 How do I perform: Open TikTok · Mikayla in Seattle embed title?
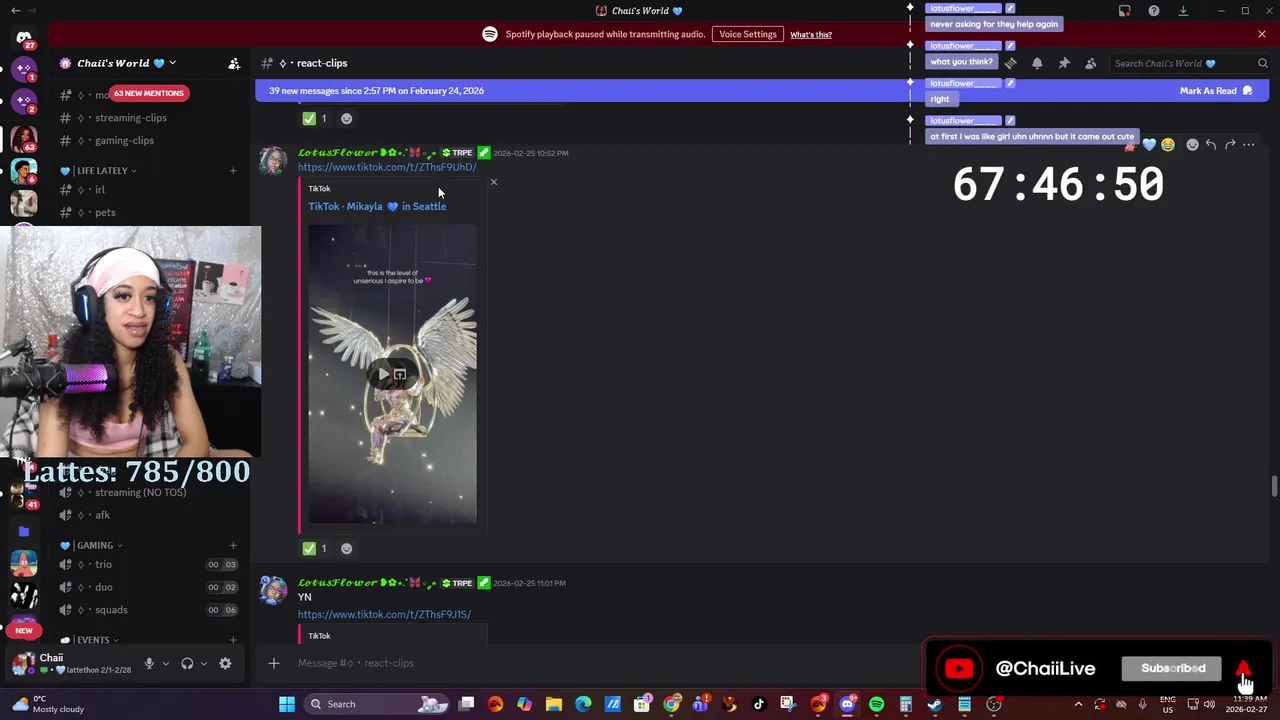click(x=377, y=206)
